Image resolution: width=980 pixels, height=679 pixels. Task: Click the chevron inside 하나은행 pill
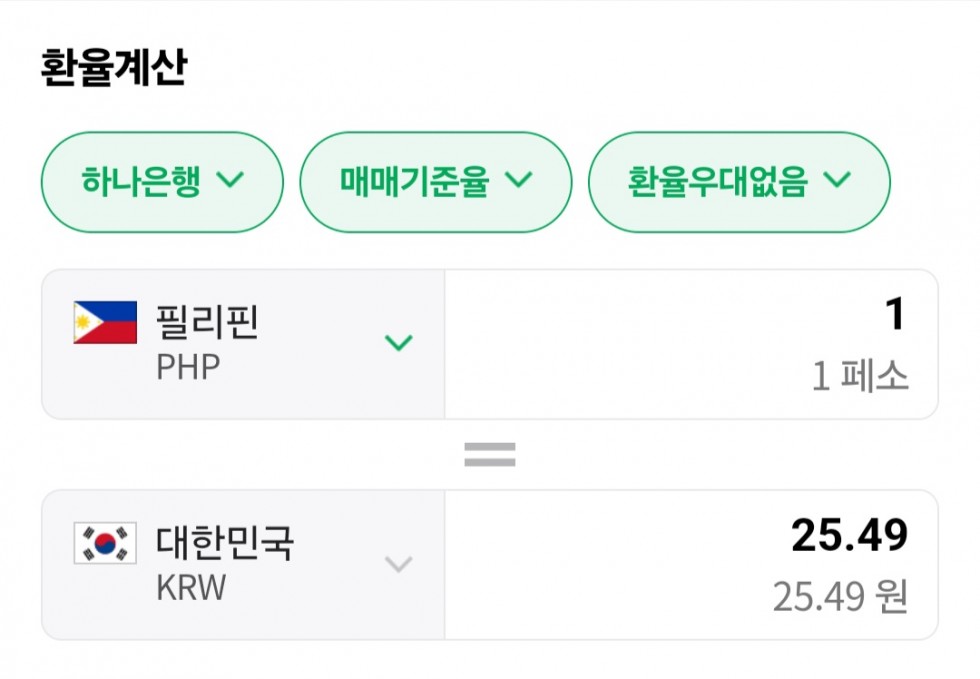coord(230,180)
